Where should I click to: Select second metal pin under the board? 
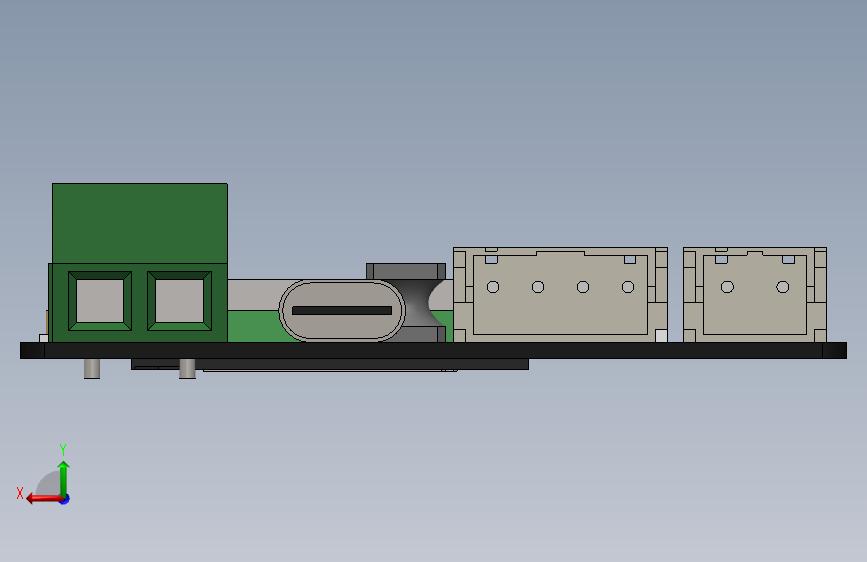(x=187, y=369)
